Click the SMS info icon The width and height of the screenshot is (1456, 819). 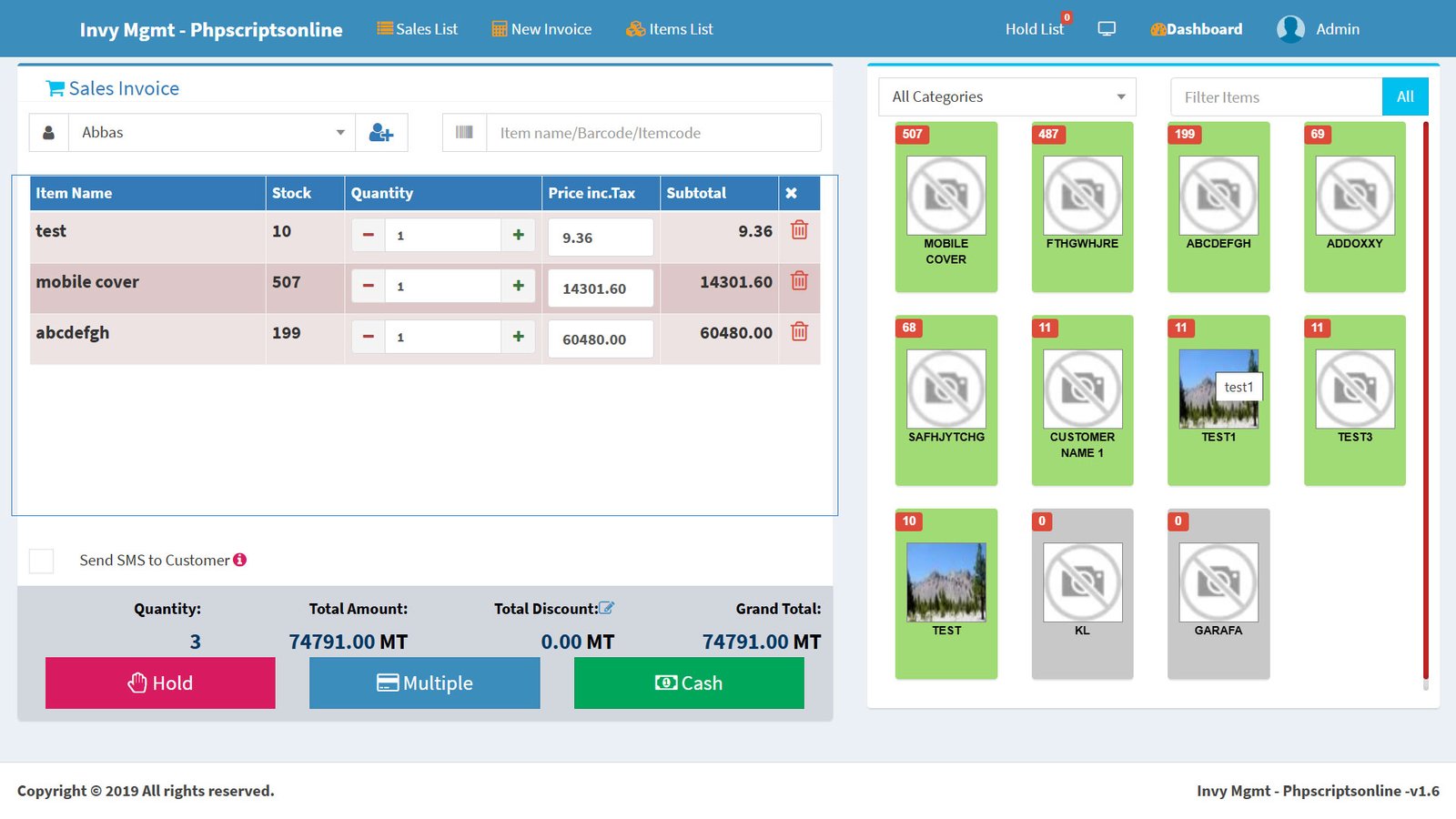240,560
